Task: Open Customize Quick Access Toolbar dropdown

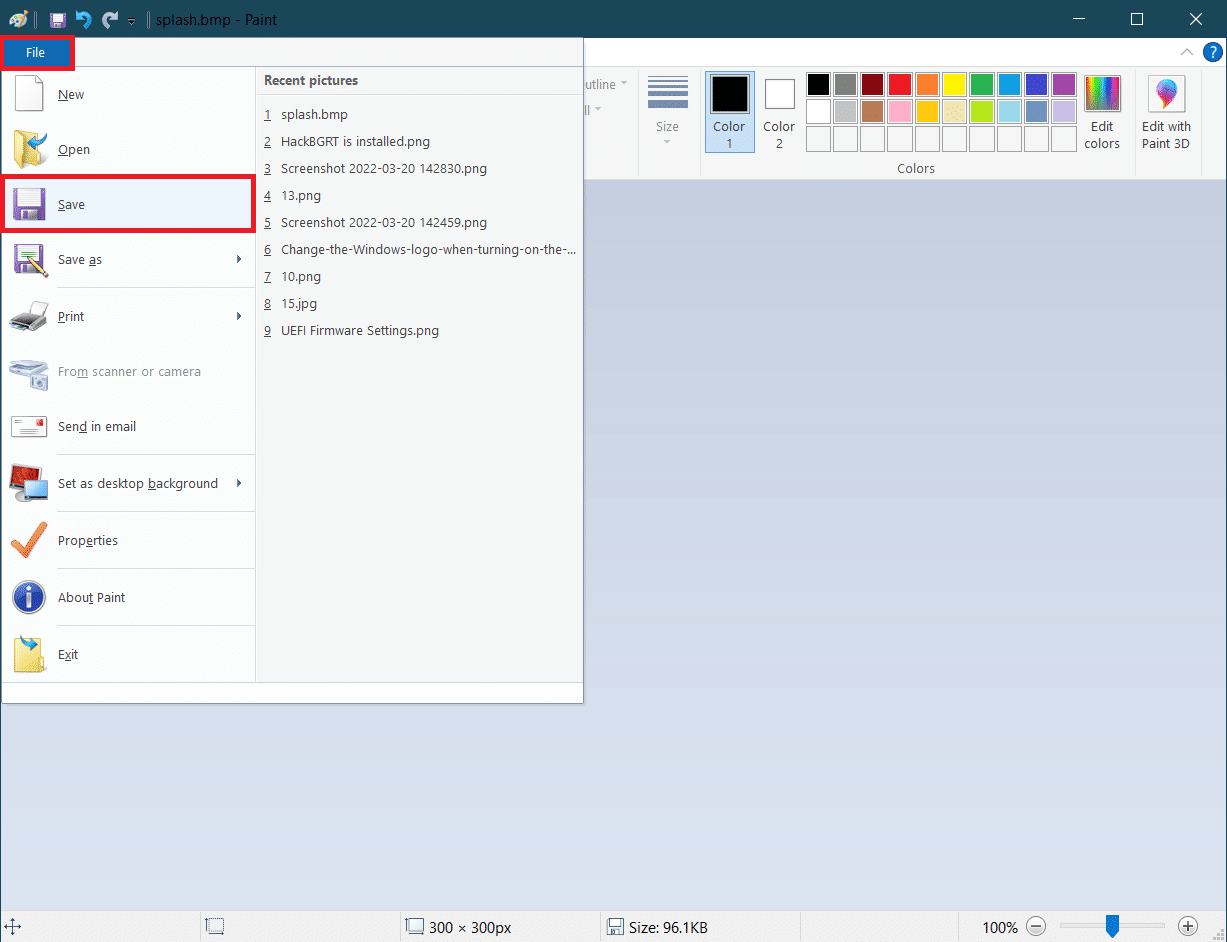Action: pos(131,21)
